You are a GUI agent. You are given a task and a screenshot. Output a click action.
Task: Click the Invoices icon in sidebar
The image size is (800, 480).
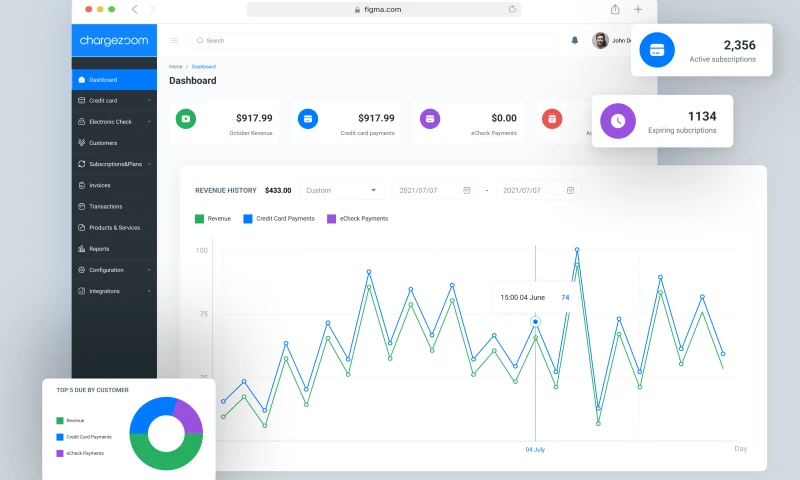[x=82, y=185]
